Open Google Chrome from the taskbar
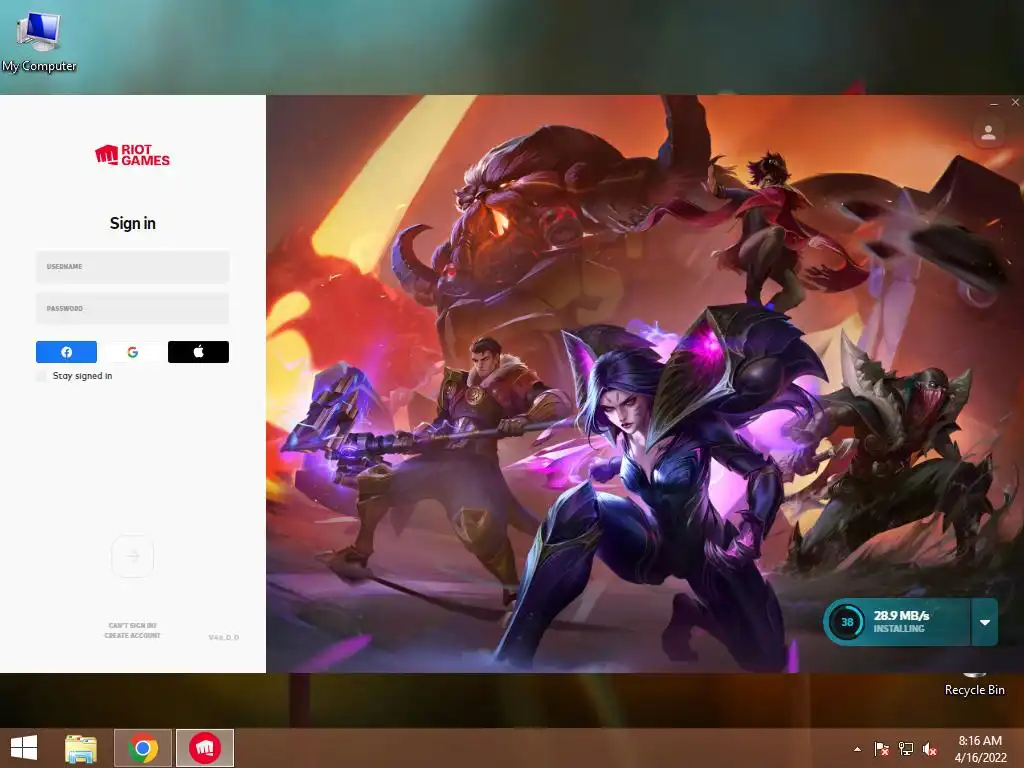Image resolution: width=1024 pixels, height=768 pixels. [143, 748]
